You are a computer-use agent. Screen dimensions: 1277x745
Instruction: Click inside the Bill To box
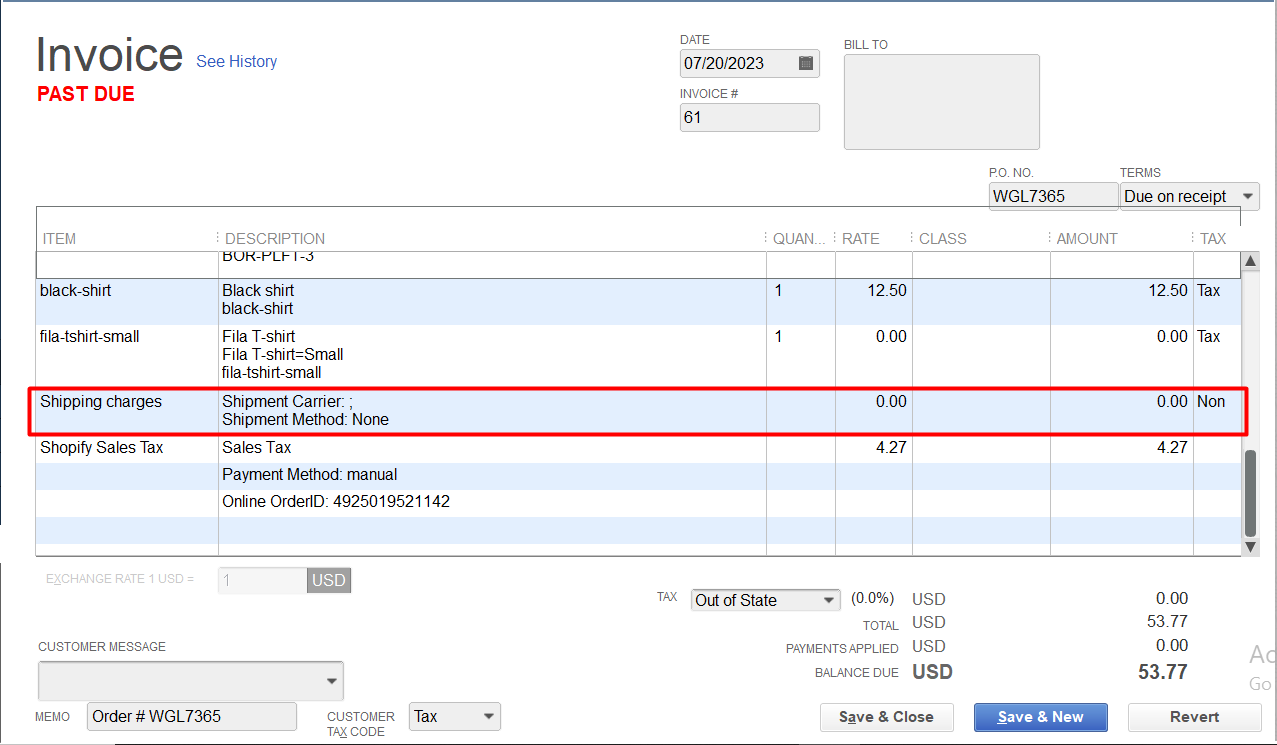click(x=941, y=102)
